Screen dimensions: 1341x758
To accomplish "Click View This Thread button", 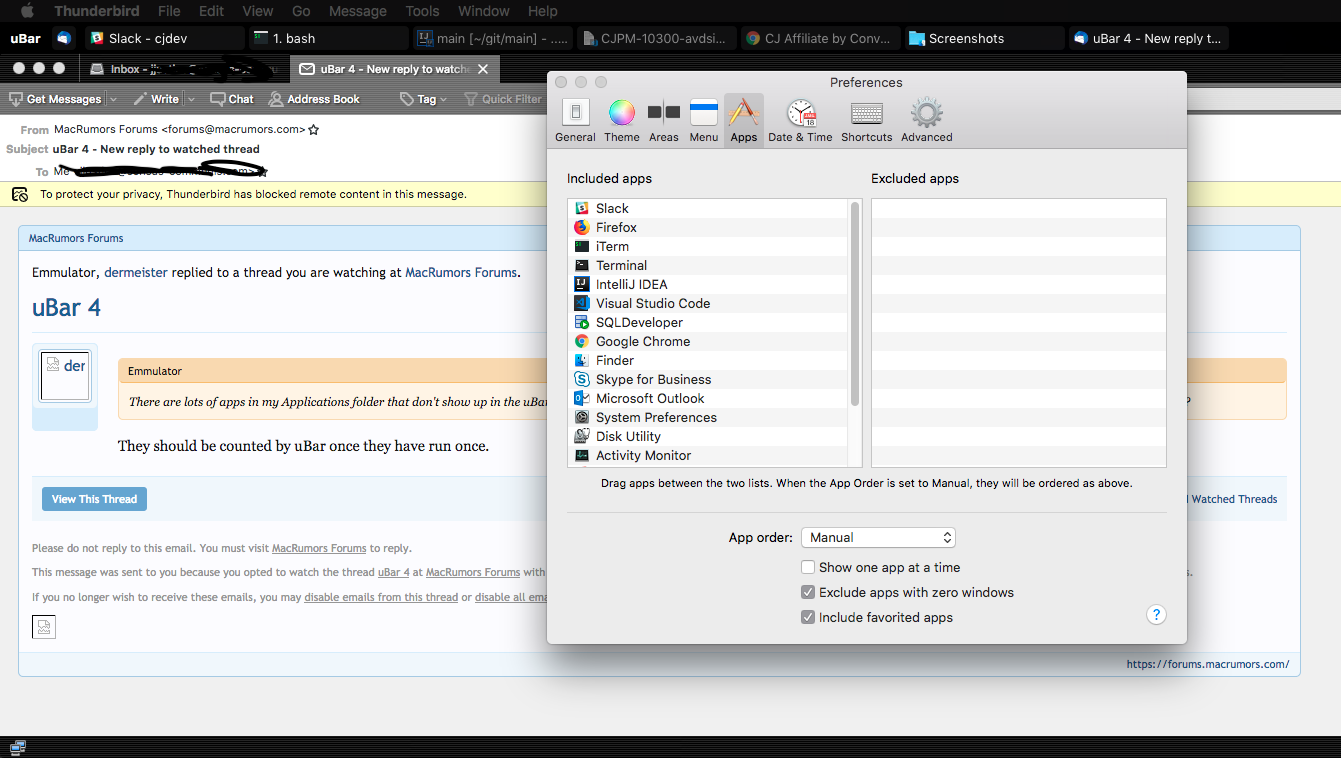I will (94, 499).
